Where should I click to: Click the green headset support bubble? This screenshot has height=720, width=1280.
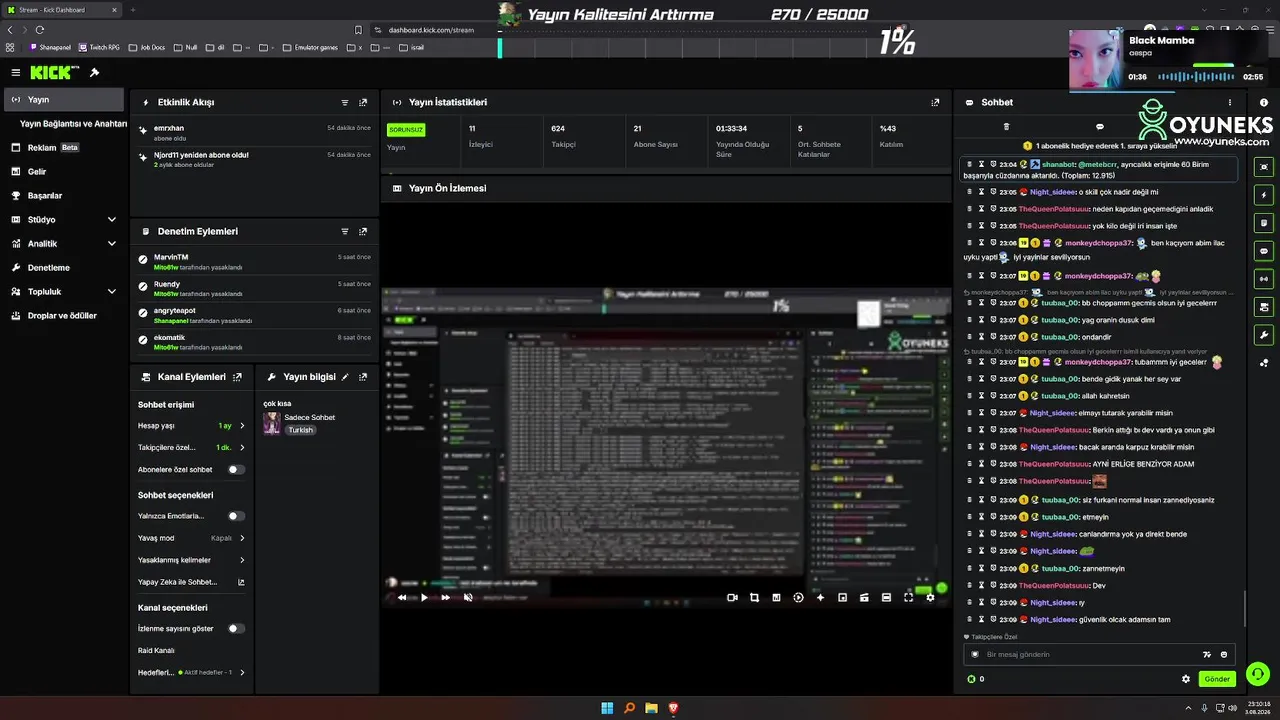coord(1257,674)
